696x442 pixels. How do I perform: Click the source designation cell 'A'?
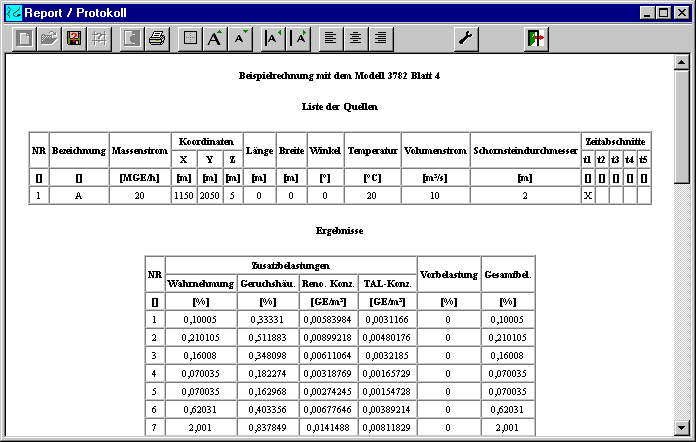(x=79, y=196)
